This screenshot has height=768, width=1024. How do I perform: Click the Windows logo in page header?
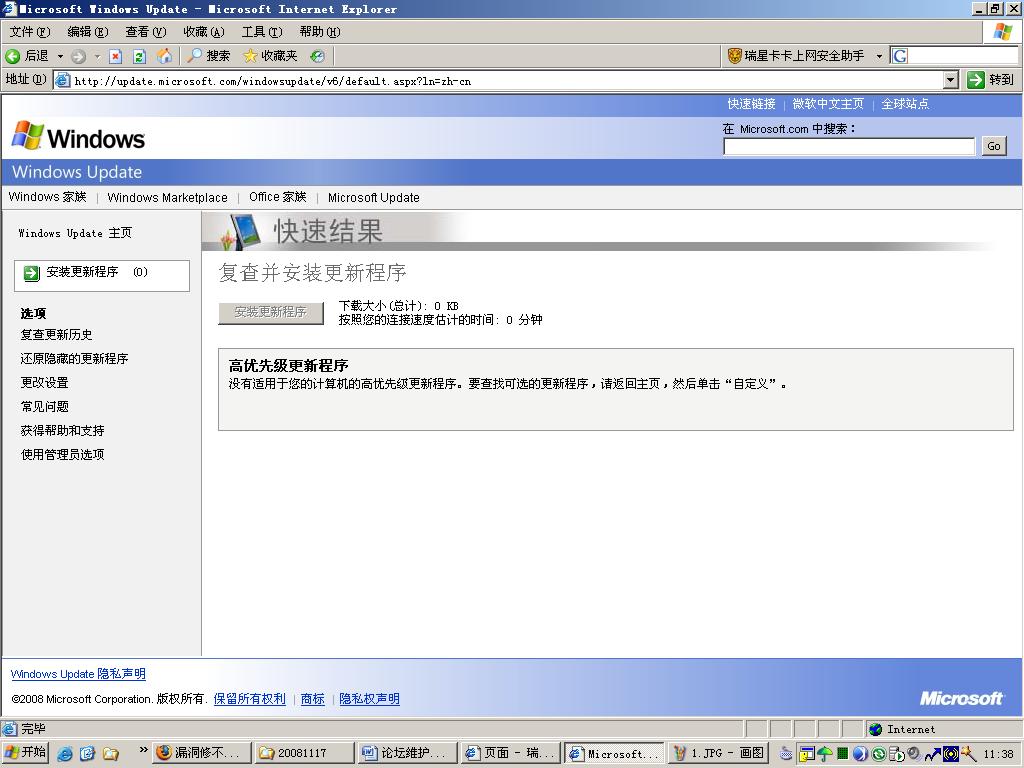[x=78, y=136]
